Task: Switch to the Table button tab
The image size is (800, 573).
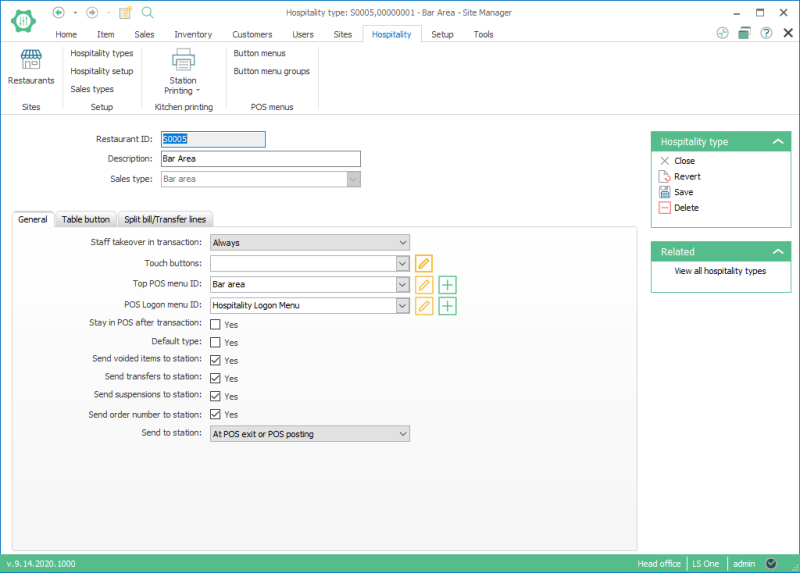Action: pyautogui.click(x=86, y=219)
